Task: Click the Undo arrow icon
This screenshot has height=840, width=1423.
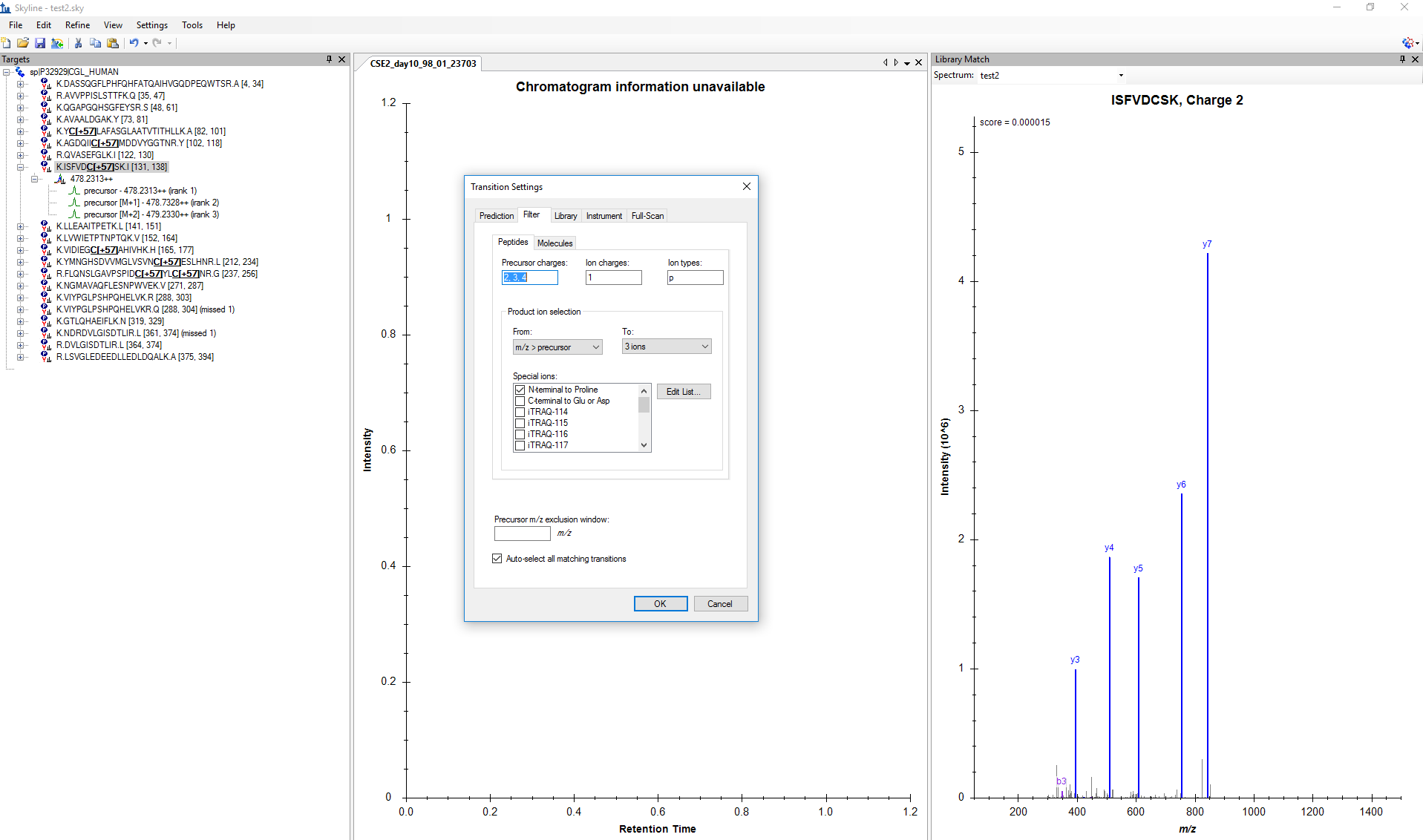Action: pyautogui.click(x=134, y=43)
